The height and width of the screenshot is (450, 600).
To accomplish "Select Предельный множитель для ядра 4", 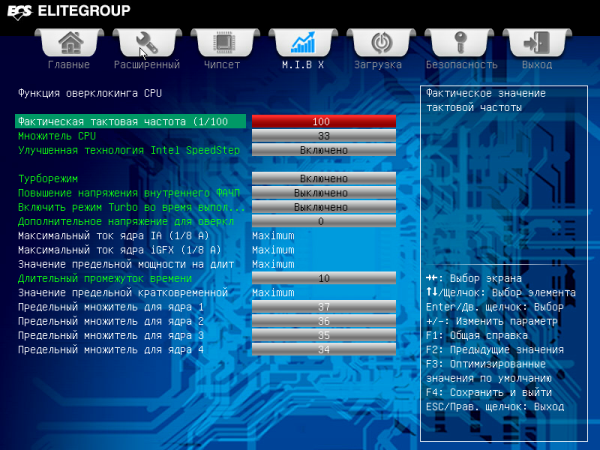I will pos(111,349).
